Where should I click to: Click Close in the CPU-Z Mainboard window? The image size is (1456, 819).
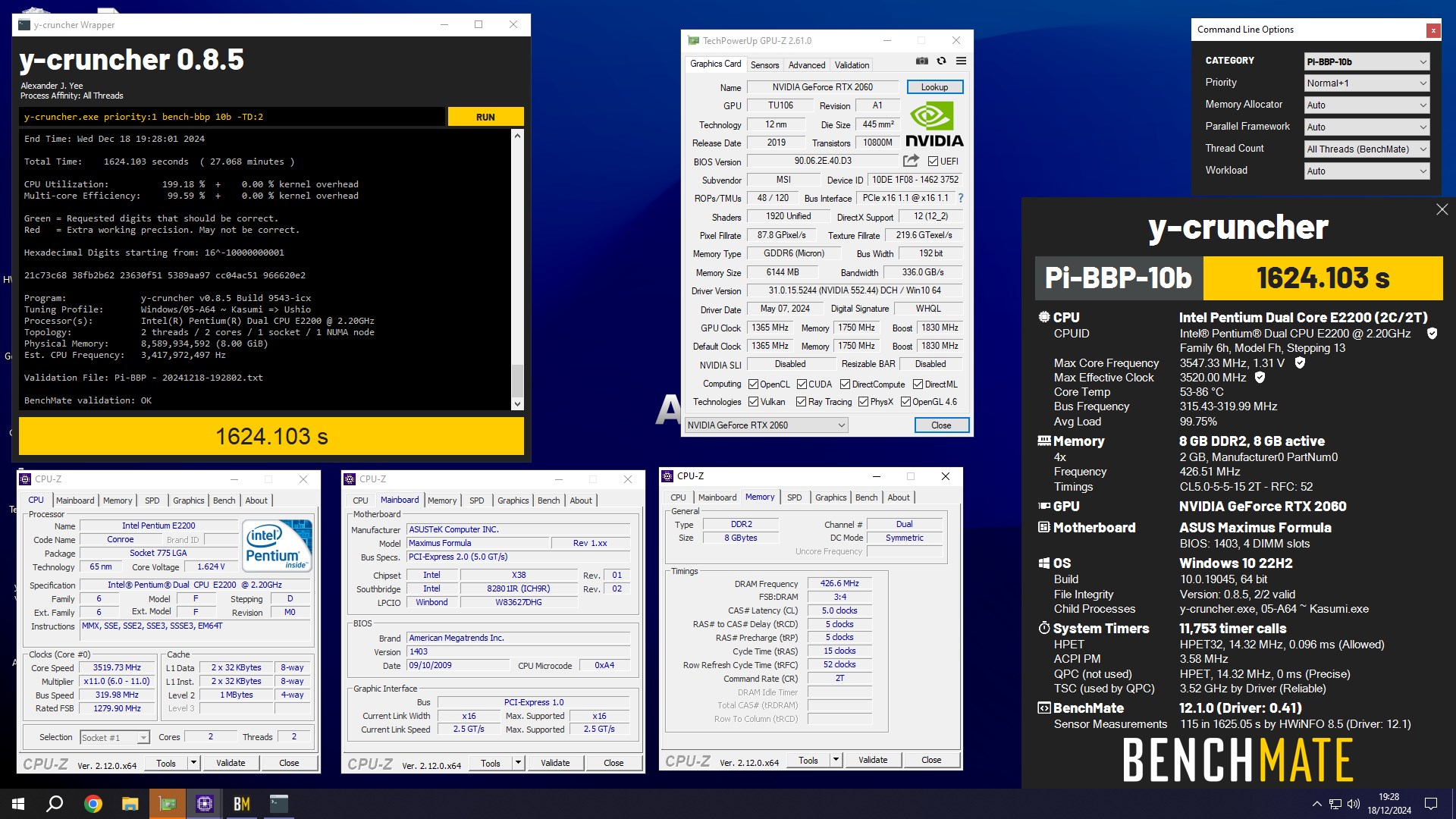coord(613,763)
